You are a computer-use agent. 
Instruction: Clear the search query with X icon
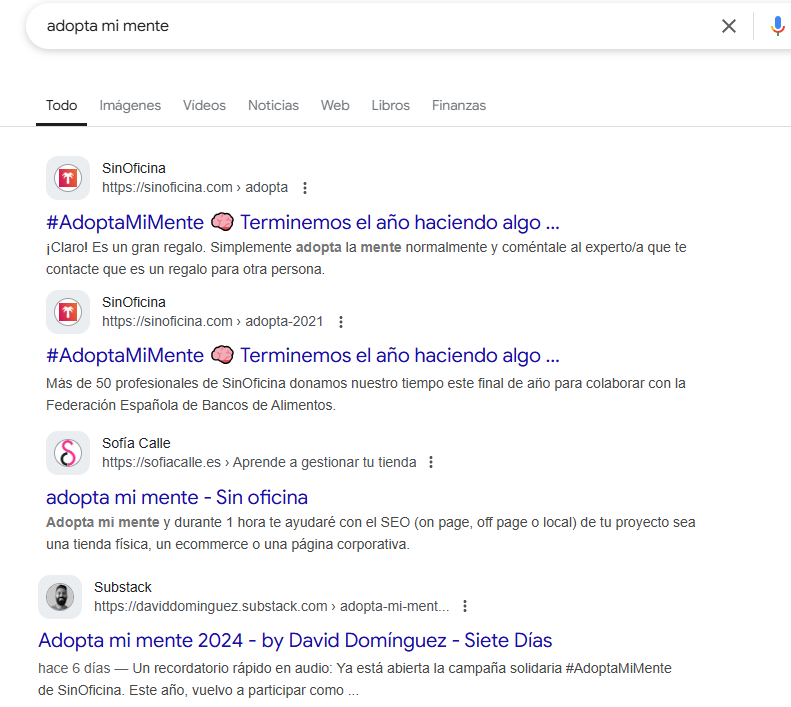(729, 26)
